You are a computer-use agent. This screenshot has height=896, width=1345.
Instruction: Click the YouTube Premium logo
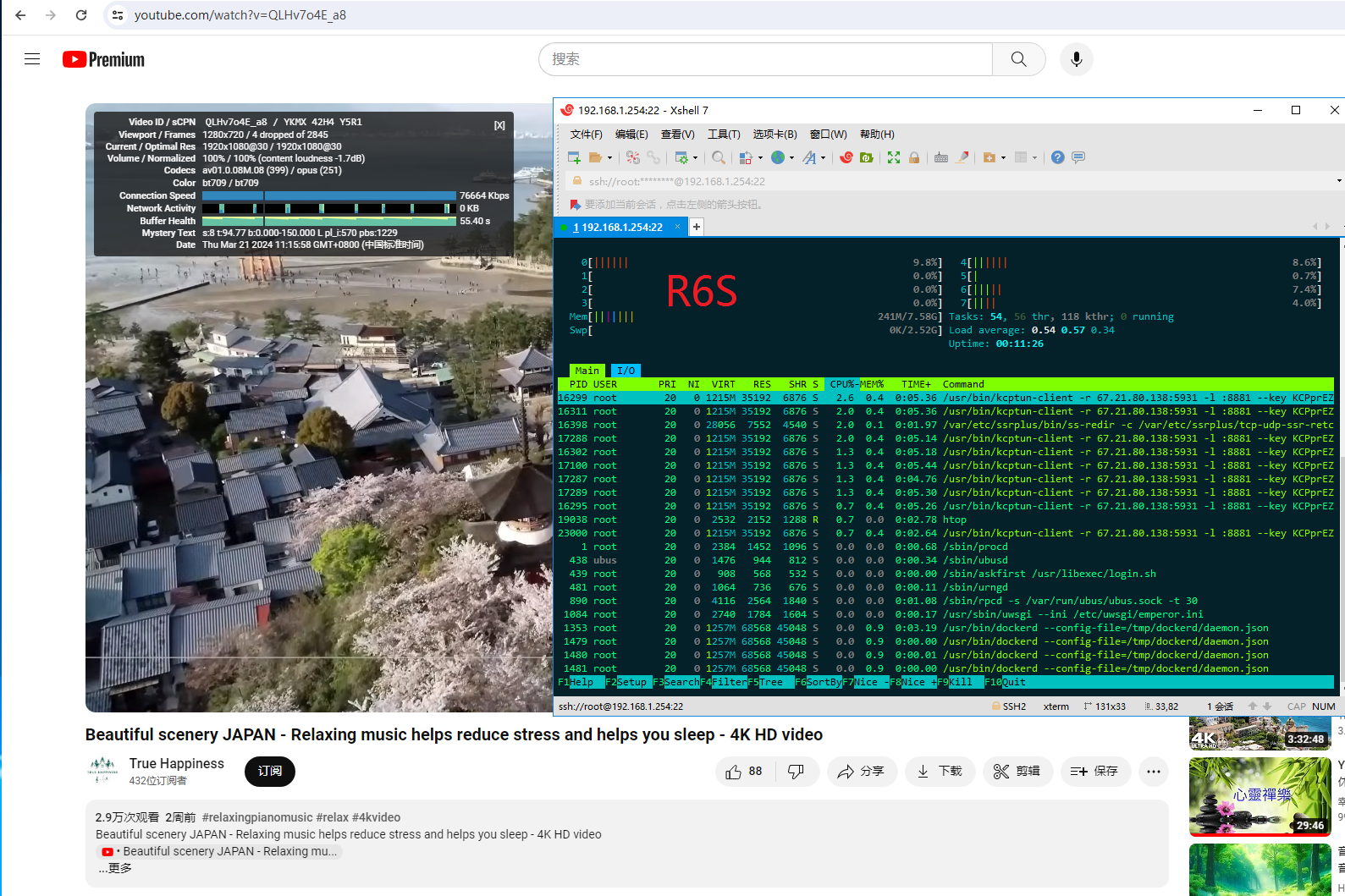click(x=103, y=59)
